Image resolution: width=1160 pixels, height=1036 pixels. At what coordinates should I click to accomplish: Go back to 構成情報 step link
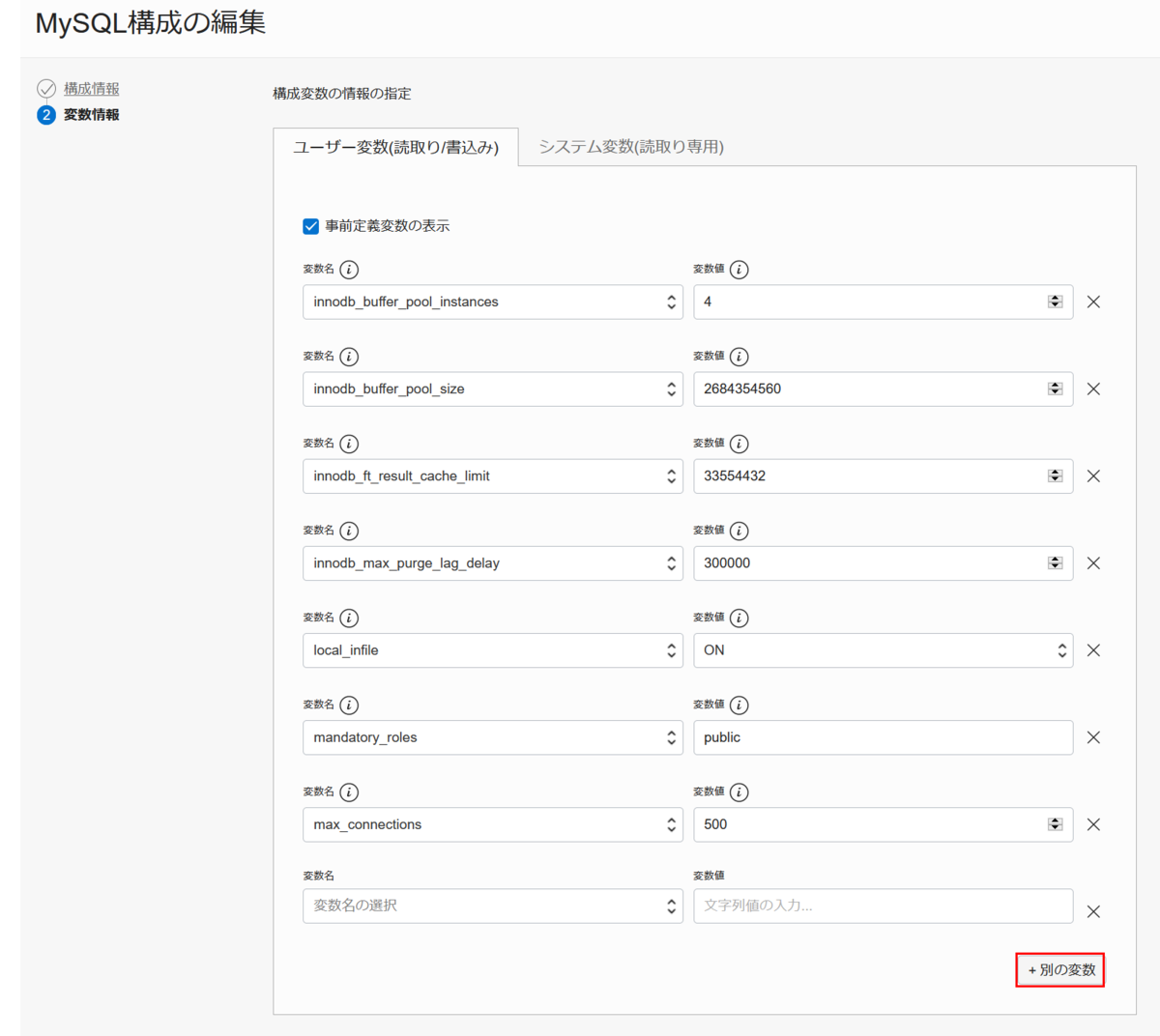coord(92,89)
